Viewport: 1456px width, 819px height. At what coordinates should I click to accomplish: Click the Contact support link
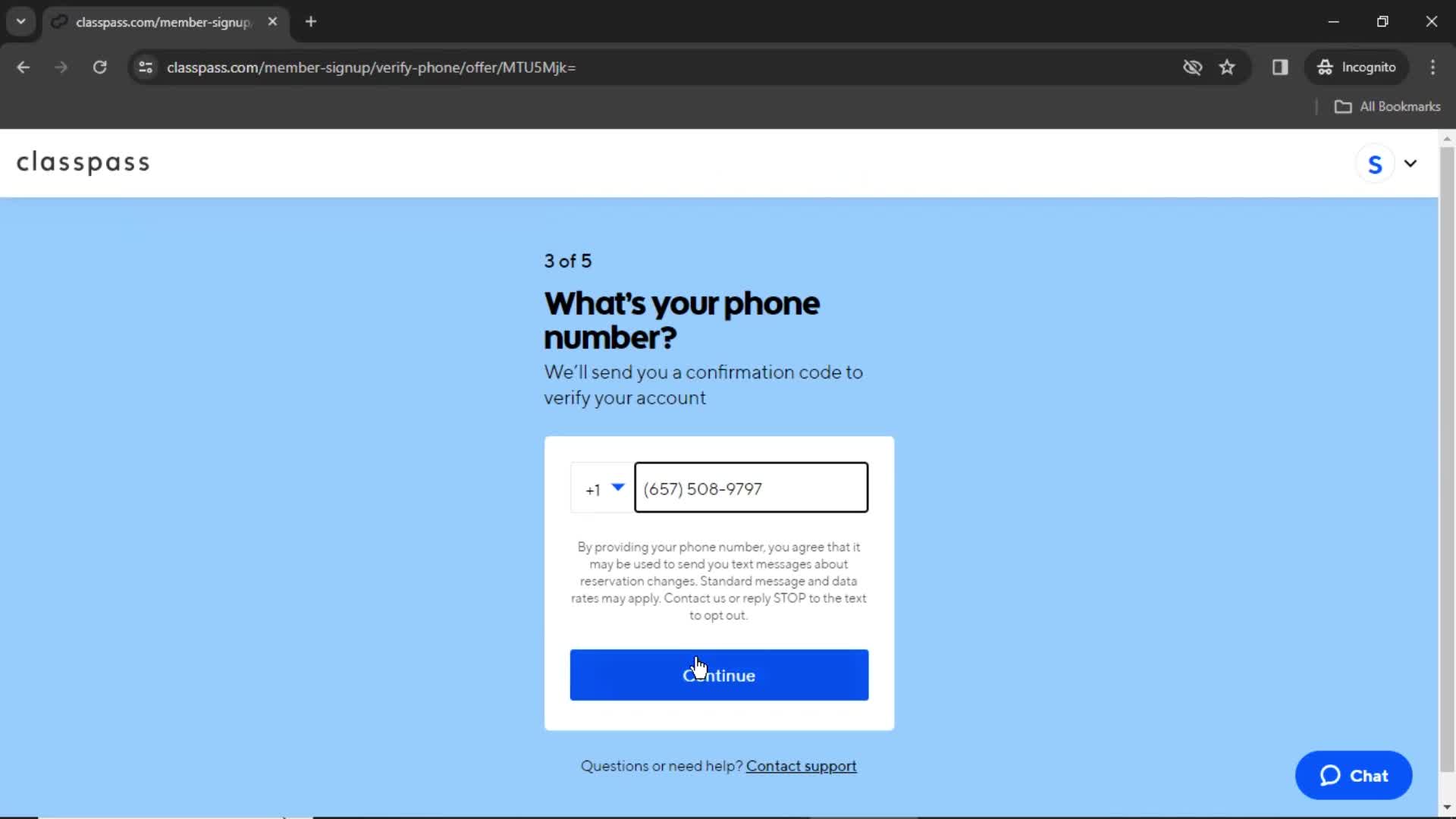(801, 766)
